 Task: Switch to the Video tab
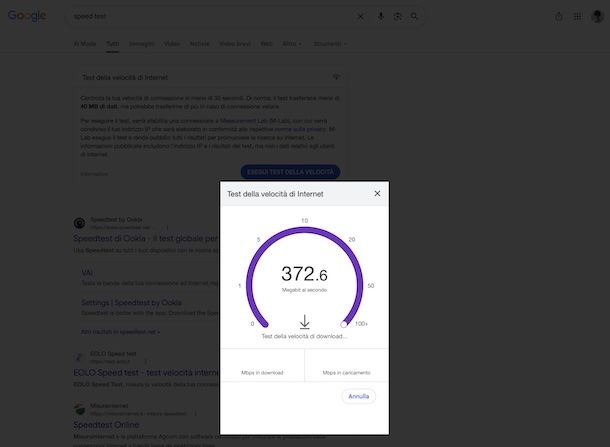point(172,44)
